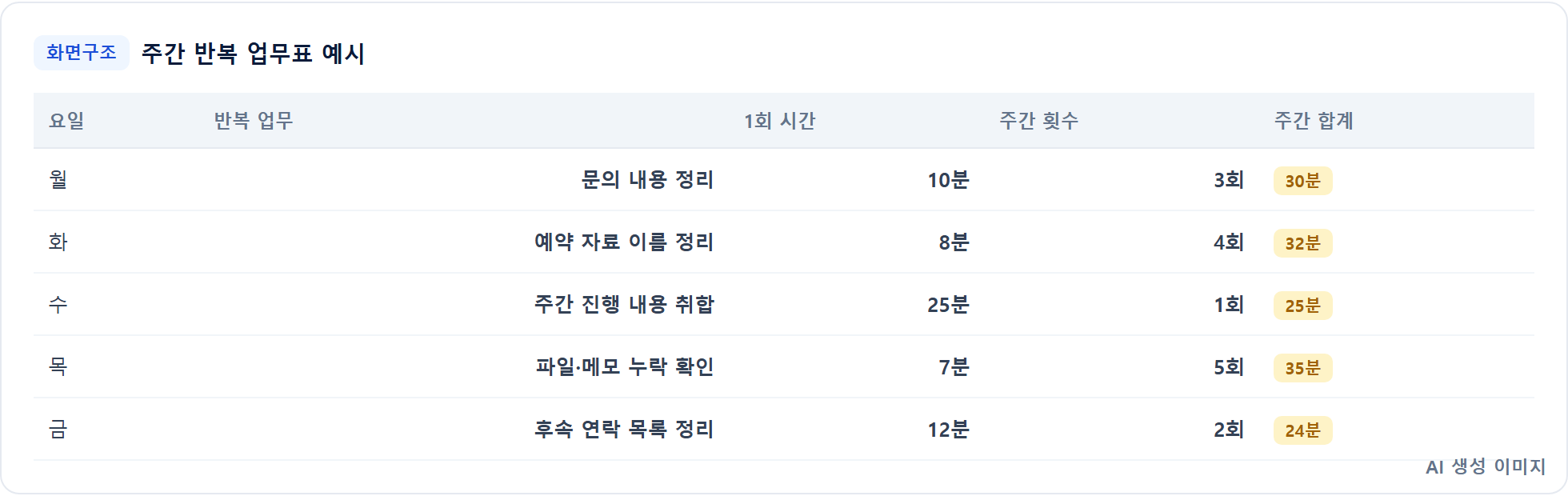Select the 파일·메모 누락 확인 task

click(624, 367)
